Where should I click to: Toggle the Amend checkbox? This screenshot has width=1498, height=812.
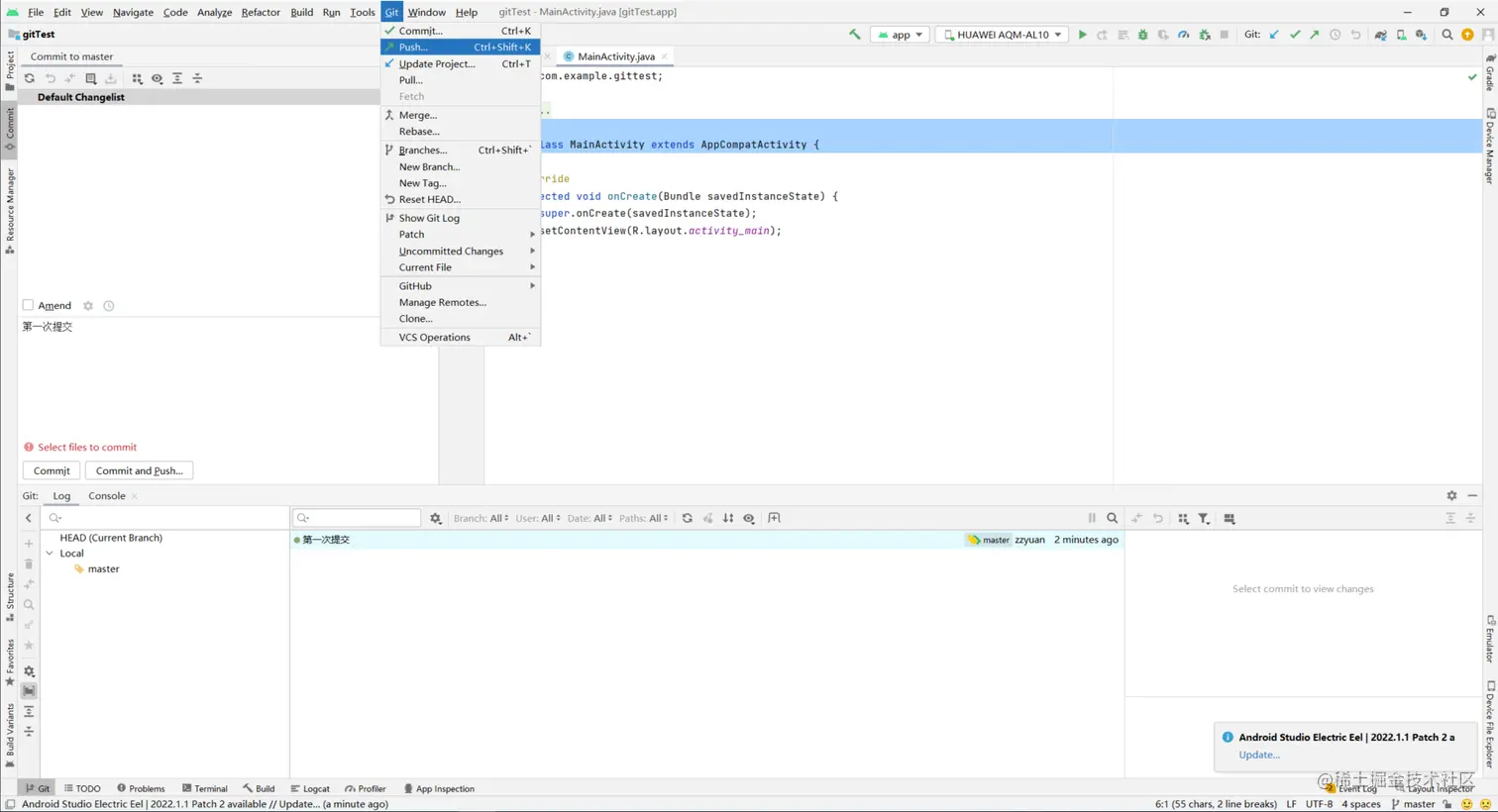28,306
